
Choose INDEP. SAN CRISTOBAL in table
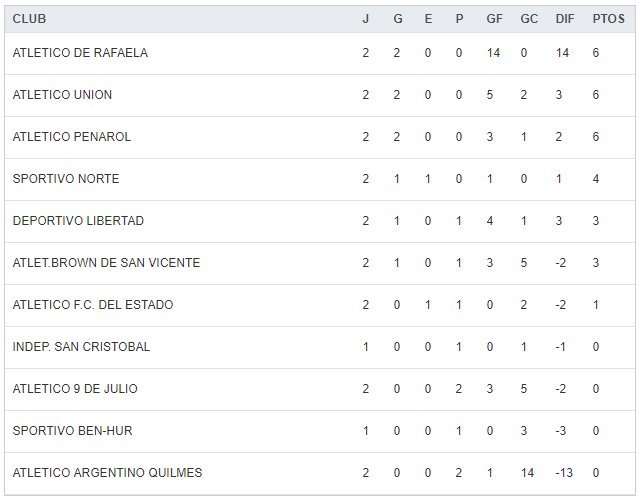(x=81, y=347)
